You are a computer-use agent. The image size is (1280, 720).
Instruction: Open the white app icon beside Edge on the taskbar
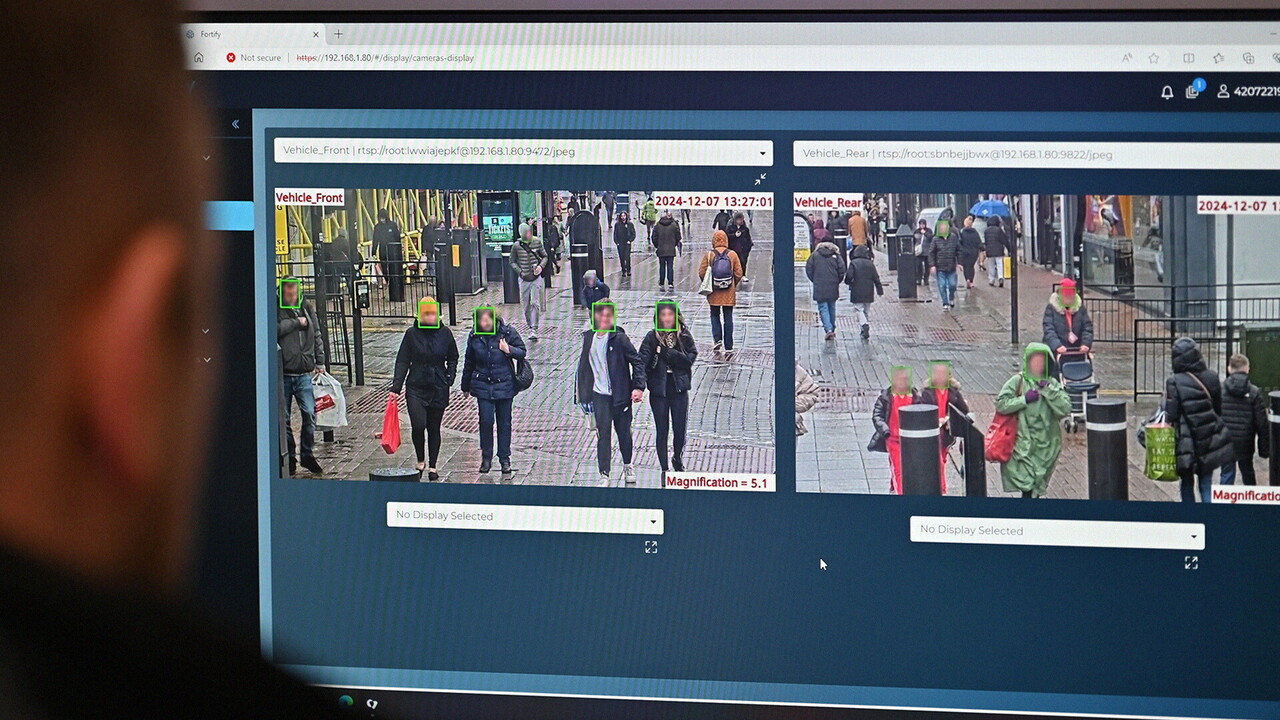coord(372,704)
